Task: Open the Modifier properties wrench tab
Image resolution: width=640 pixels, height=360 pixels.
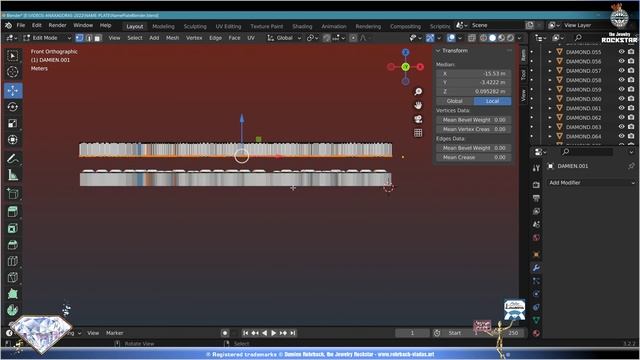Action: 536,268
